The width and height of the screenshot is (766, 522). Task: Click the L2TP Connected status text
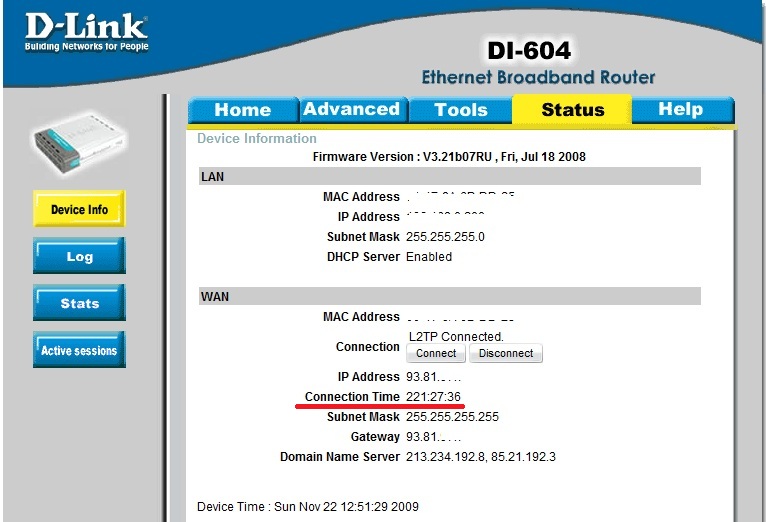tap(456, 336)
